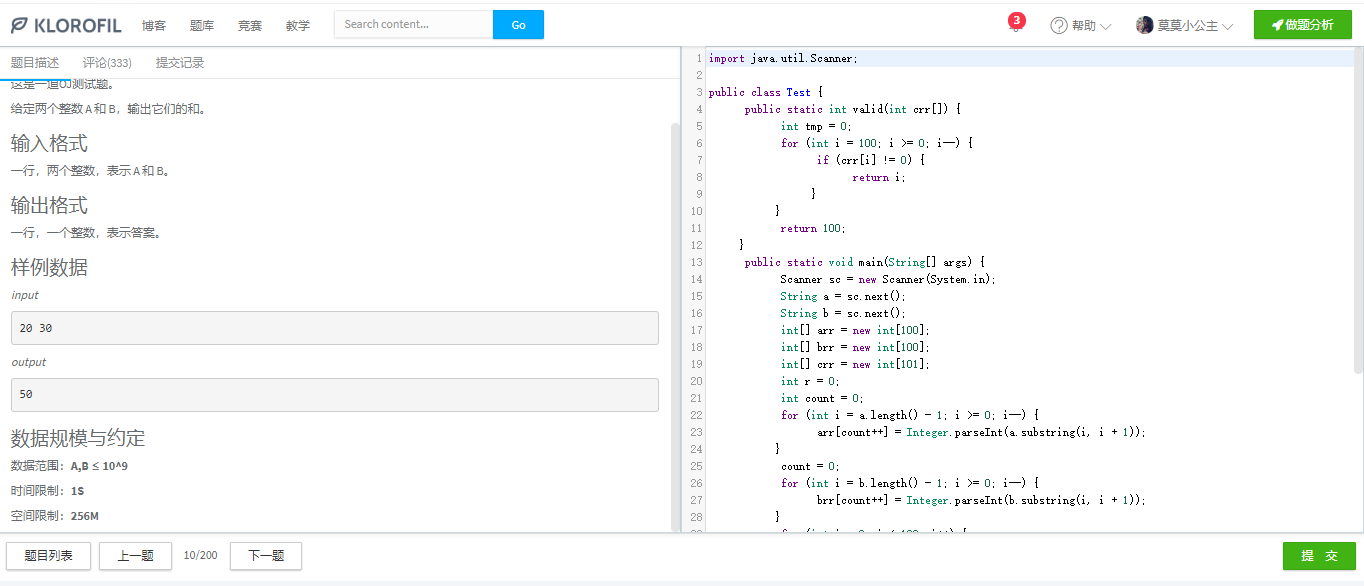The width and height of the screenshot is (1364, 586).
Task: Open the 题库 menu
Action: [202, 26]
